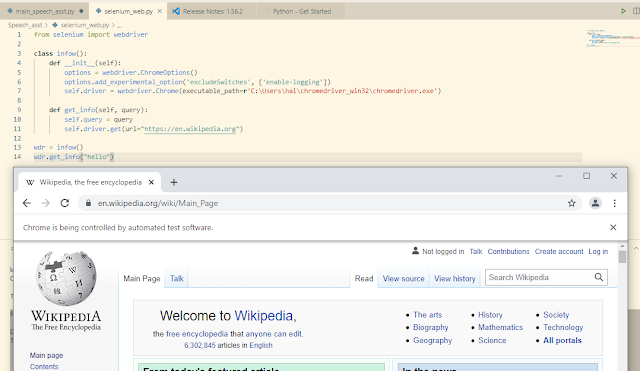
Task: Click line 1 from selenium import webdriver
Action: (91, 35)
